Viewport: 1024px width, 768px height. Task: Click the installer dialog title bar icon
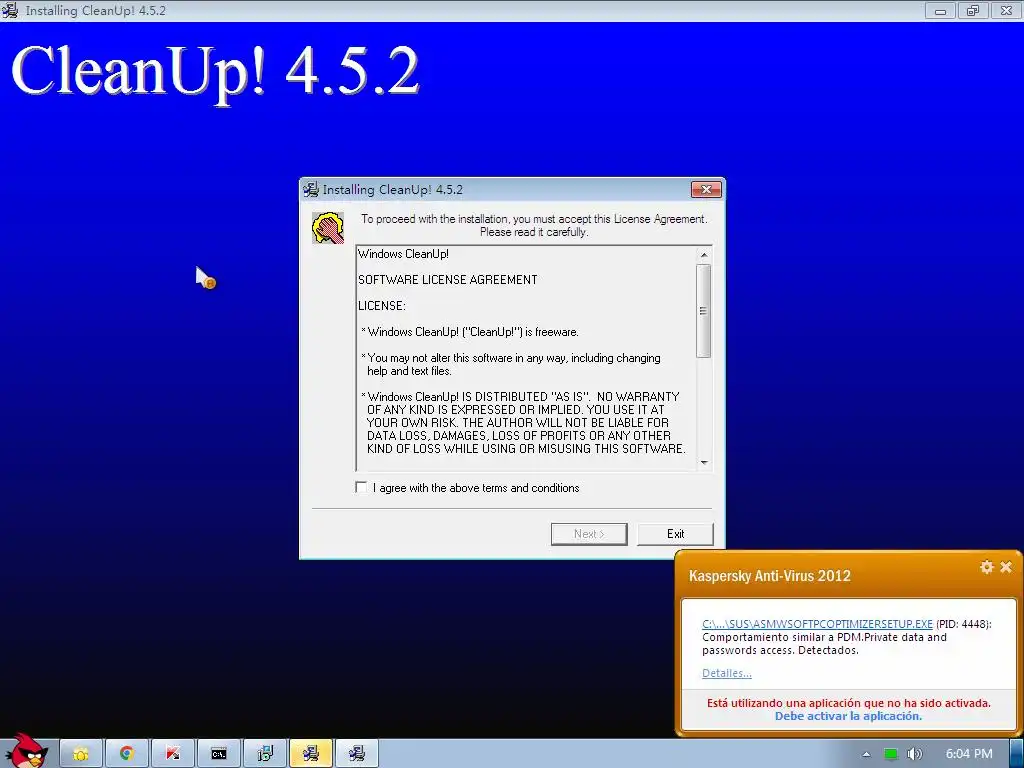pyautogui.click(x=311, y=189)
